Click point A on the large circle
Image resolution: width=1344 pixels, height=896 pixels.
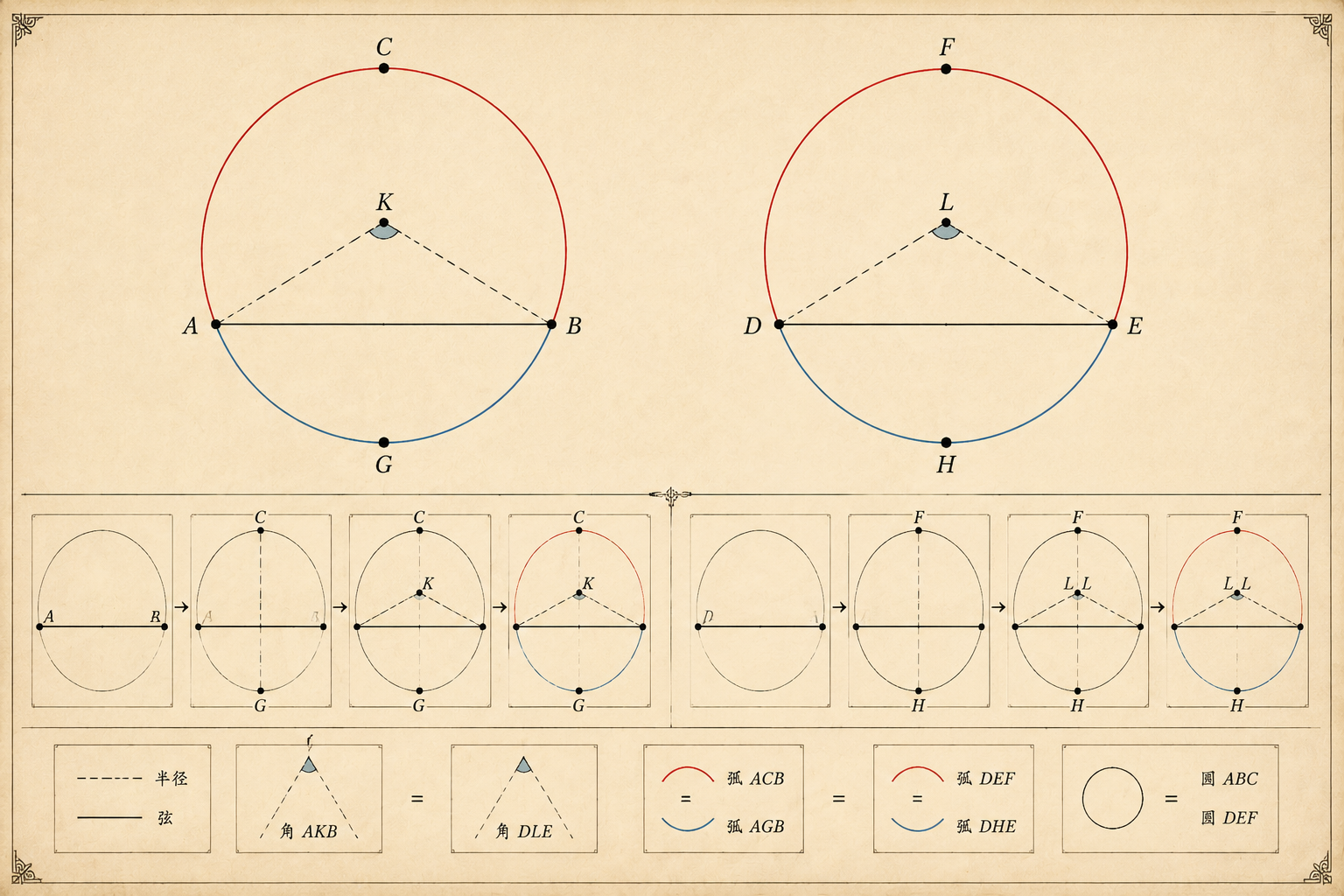pyautogui.click(x=216, y=325)
